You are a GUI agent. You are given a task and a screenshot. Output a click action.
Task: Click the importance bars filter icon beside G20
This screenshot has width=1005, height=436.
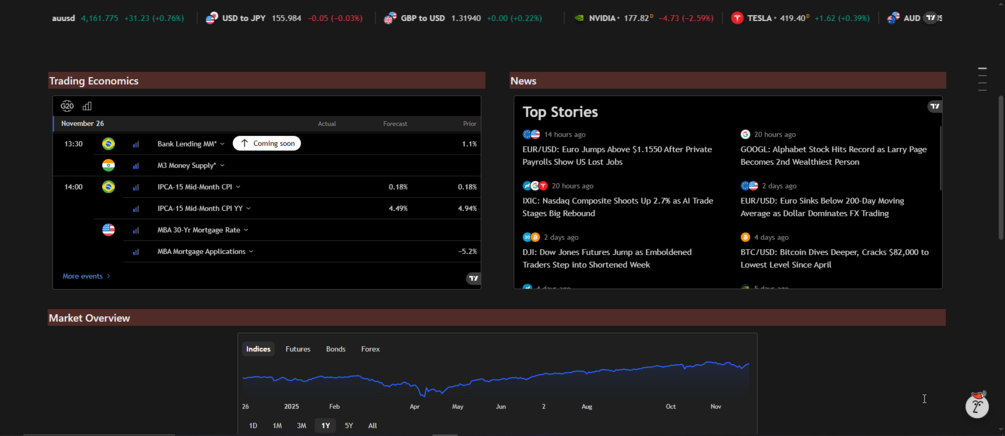pyautogui.click(x=87, y=106)
